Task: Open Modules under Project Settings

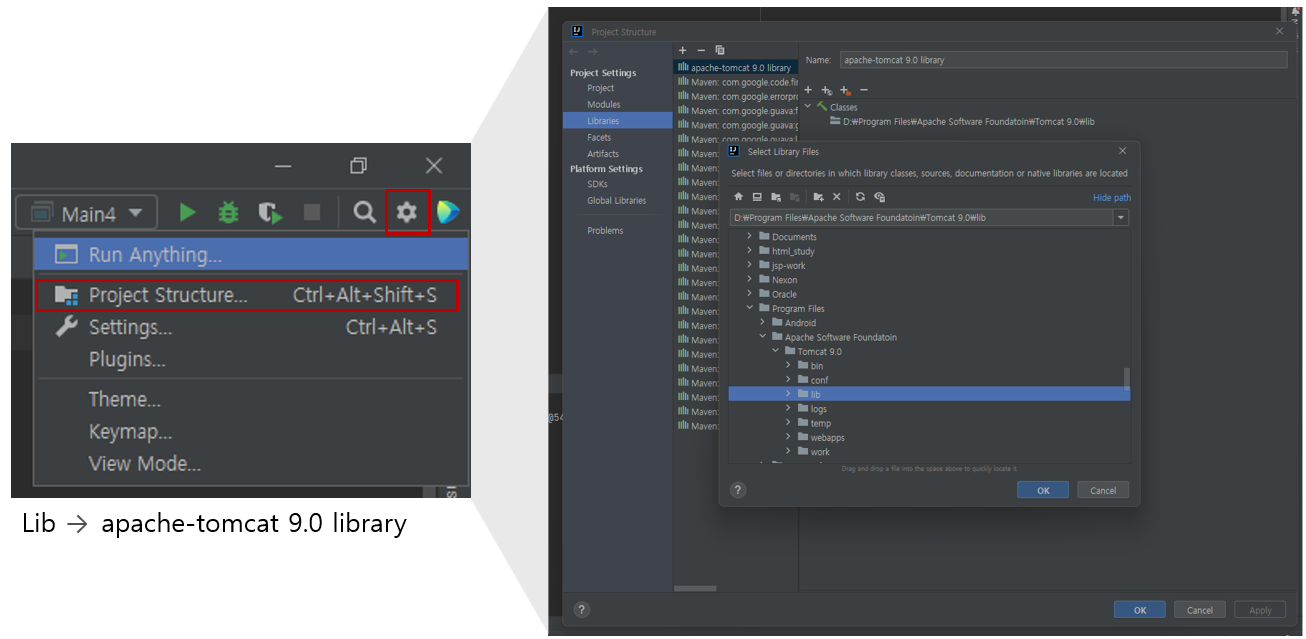Action: [x=603, y=104]
